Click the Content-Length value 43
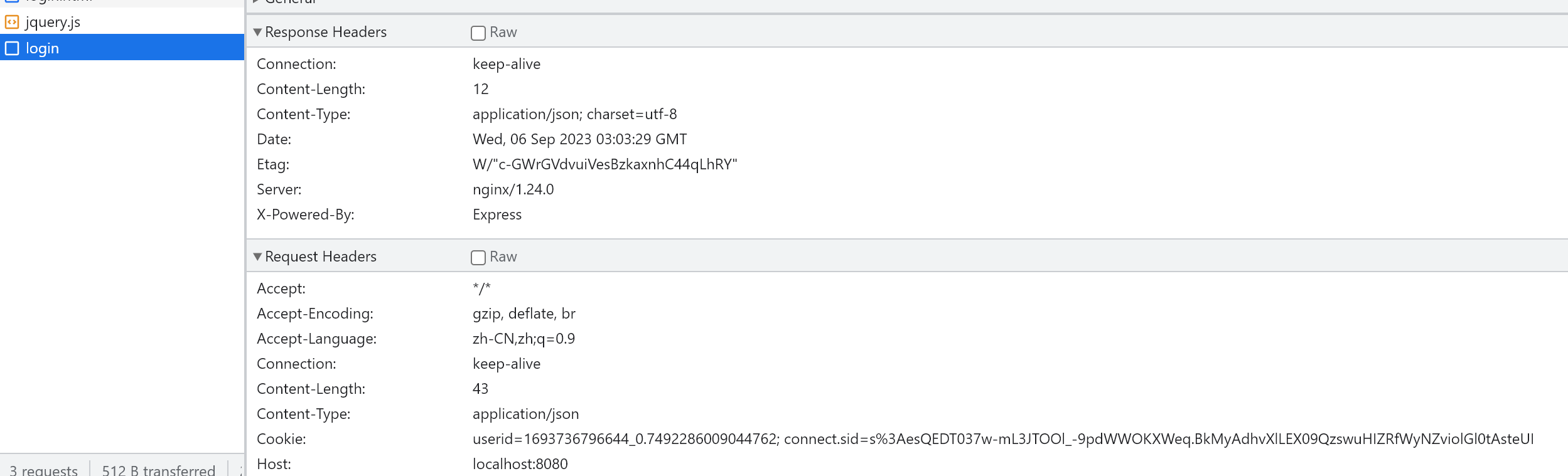1568x476 pixels. click(480, 389)
